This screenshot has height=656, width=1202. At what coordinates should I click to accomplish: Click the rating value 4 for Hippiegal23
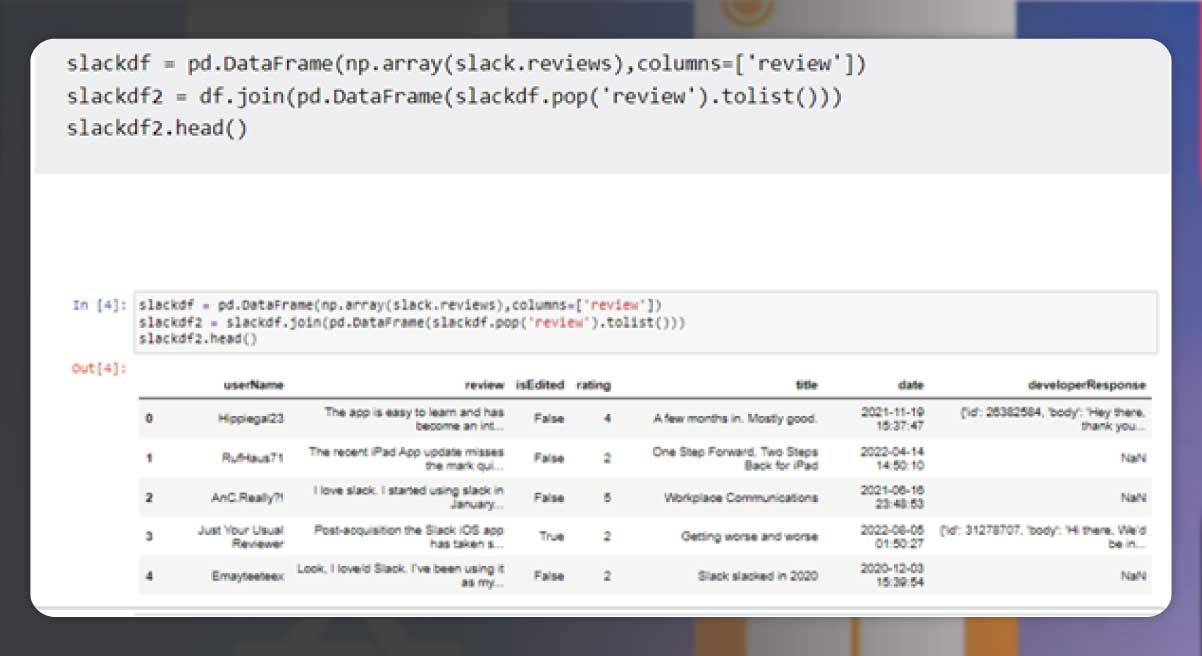tap(607, 419)
